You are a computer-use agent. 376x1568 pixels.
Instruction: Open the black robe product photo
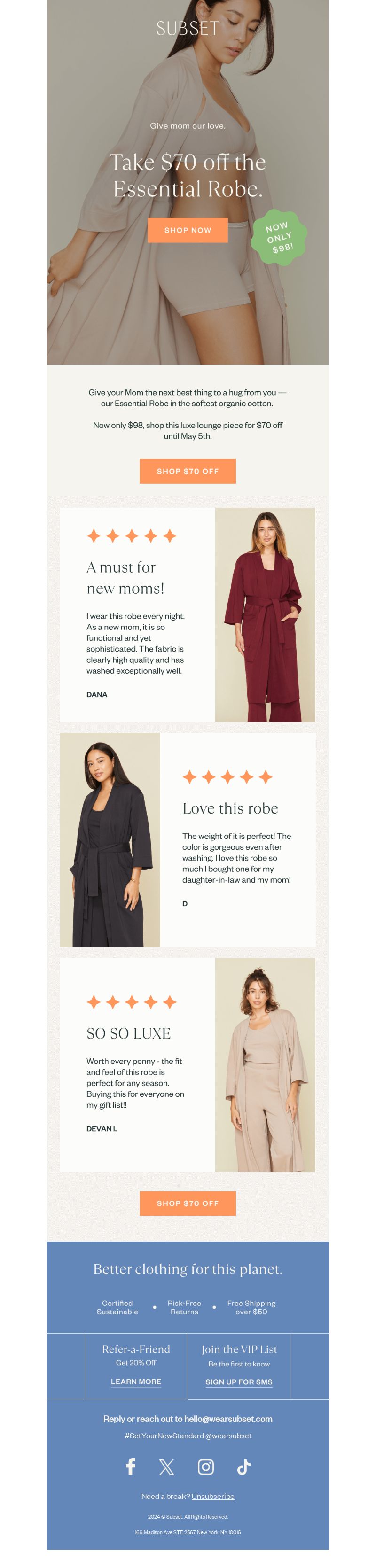[110, 840]
